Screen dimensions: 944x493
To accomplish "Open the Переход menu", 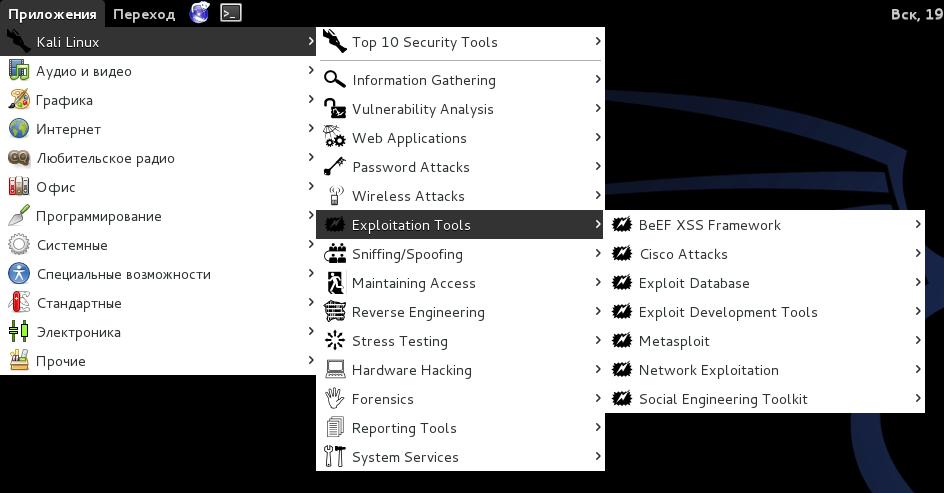I will coord(144,14).
